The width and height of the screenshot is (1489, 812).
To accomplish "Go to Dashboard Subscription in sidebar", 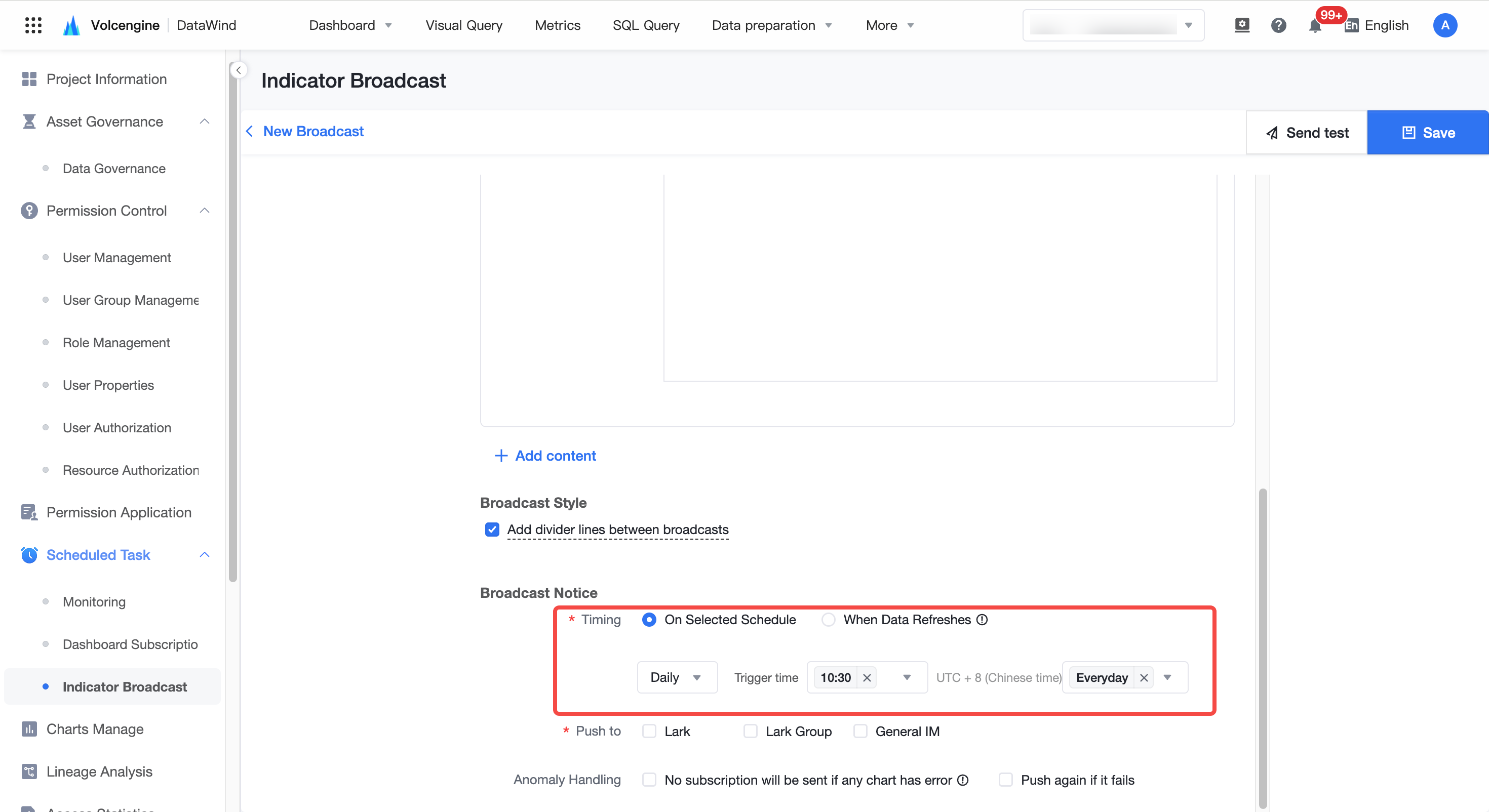I will pos(130,644).
